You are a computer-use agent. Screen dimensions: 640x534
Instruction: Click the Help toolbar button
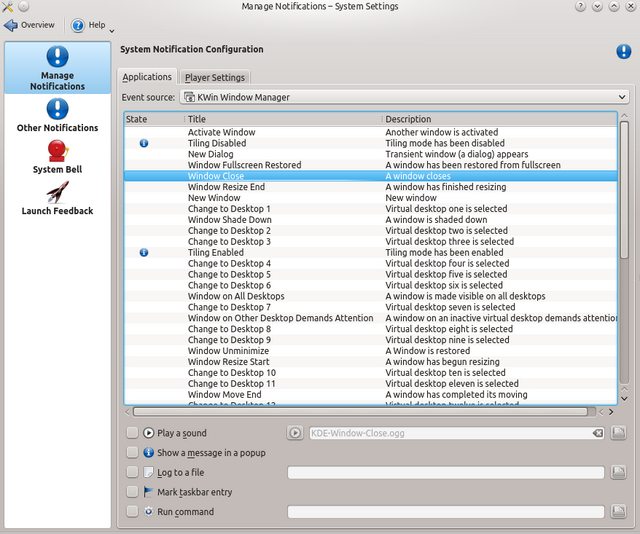89,25
